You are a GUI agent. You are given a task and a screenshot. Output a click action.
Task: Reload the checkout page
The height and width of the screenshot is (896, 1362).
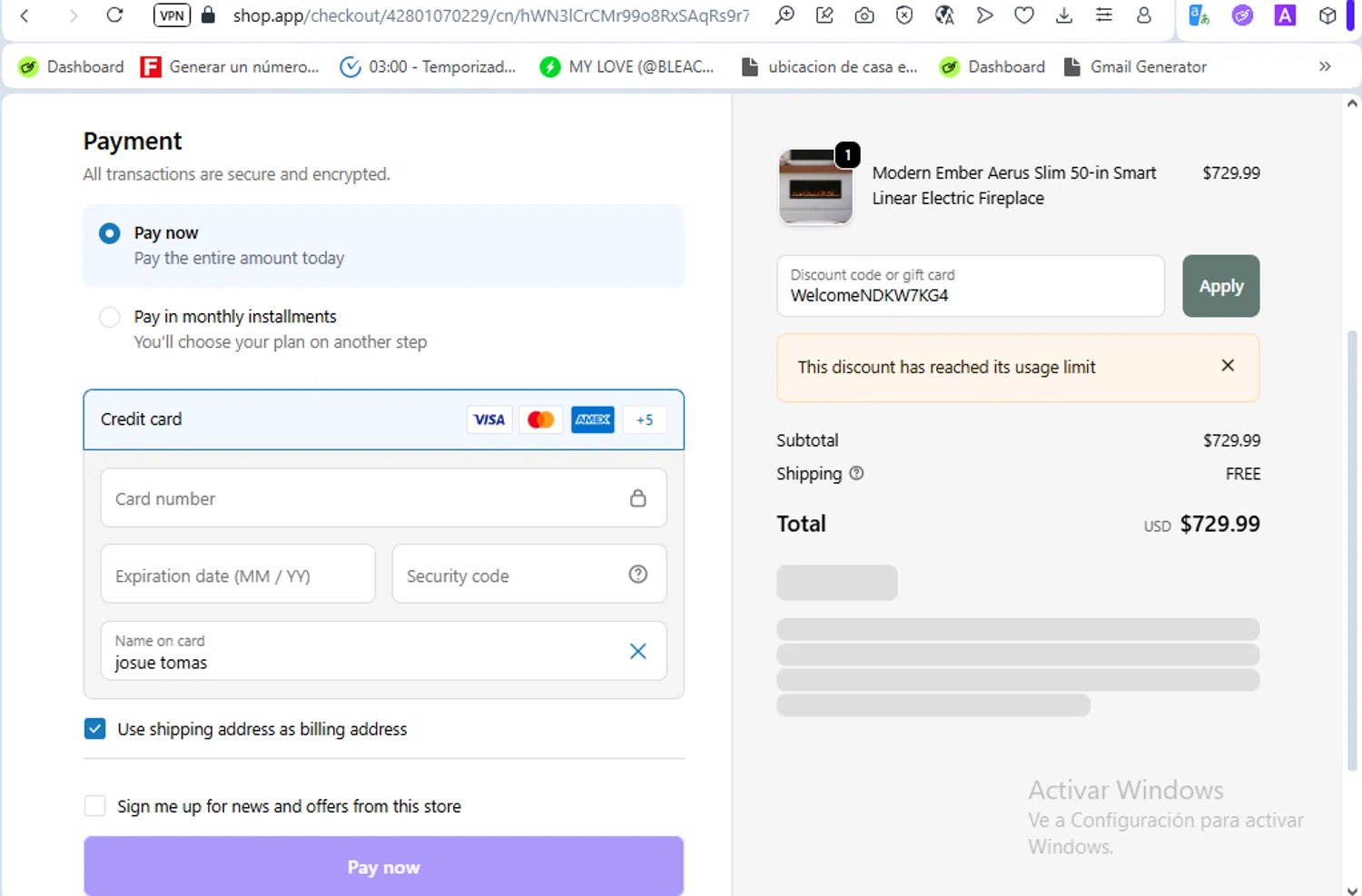114,15
